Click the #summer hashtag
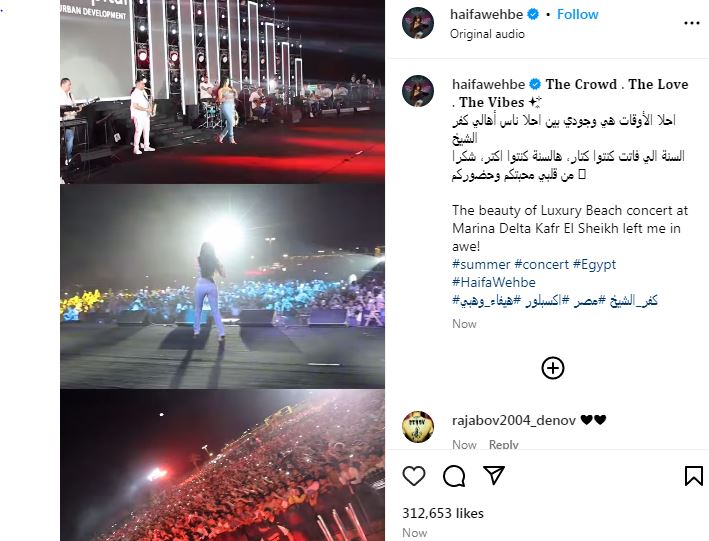Image resolution: width=709 pixels, height=541 pixels. click(x=481, y=264)
